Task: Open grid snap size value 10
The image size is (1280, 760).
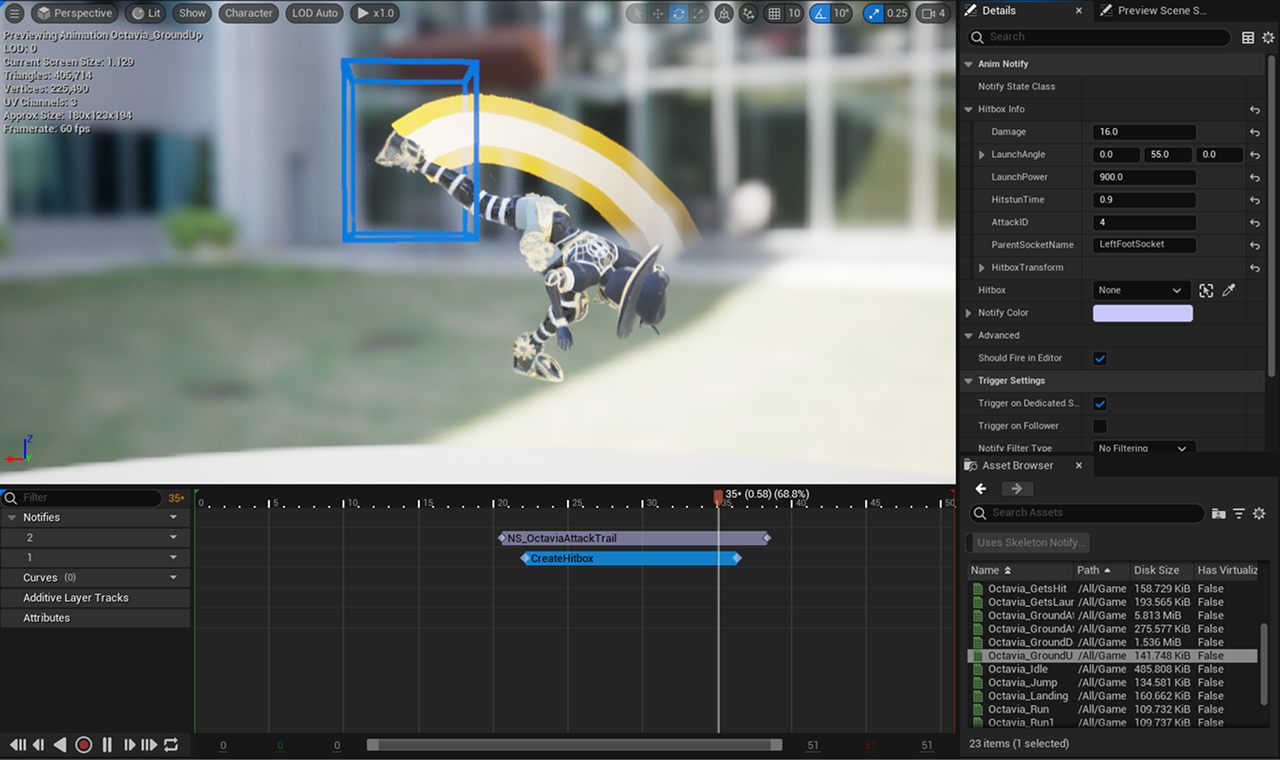Action: pyautogui.click(x=794, y=14)
